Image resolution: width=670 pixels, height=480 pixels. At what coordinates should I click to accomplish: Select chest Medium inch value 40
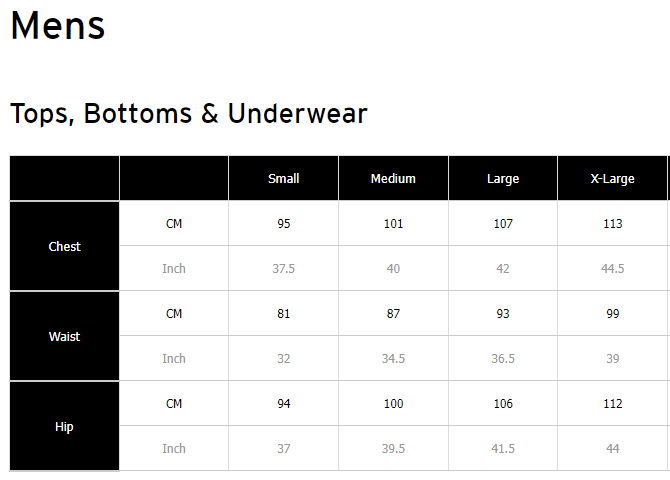click(393, 269)
